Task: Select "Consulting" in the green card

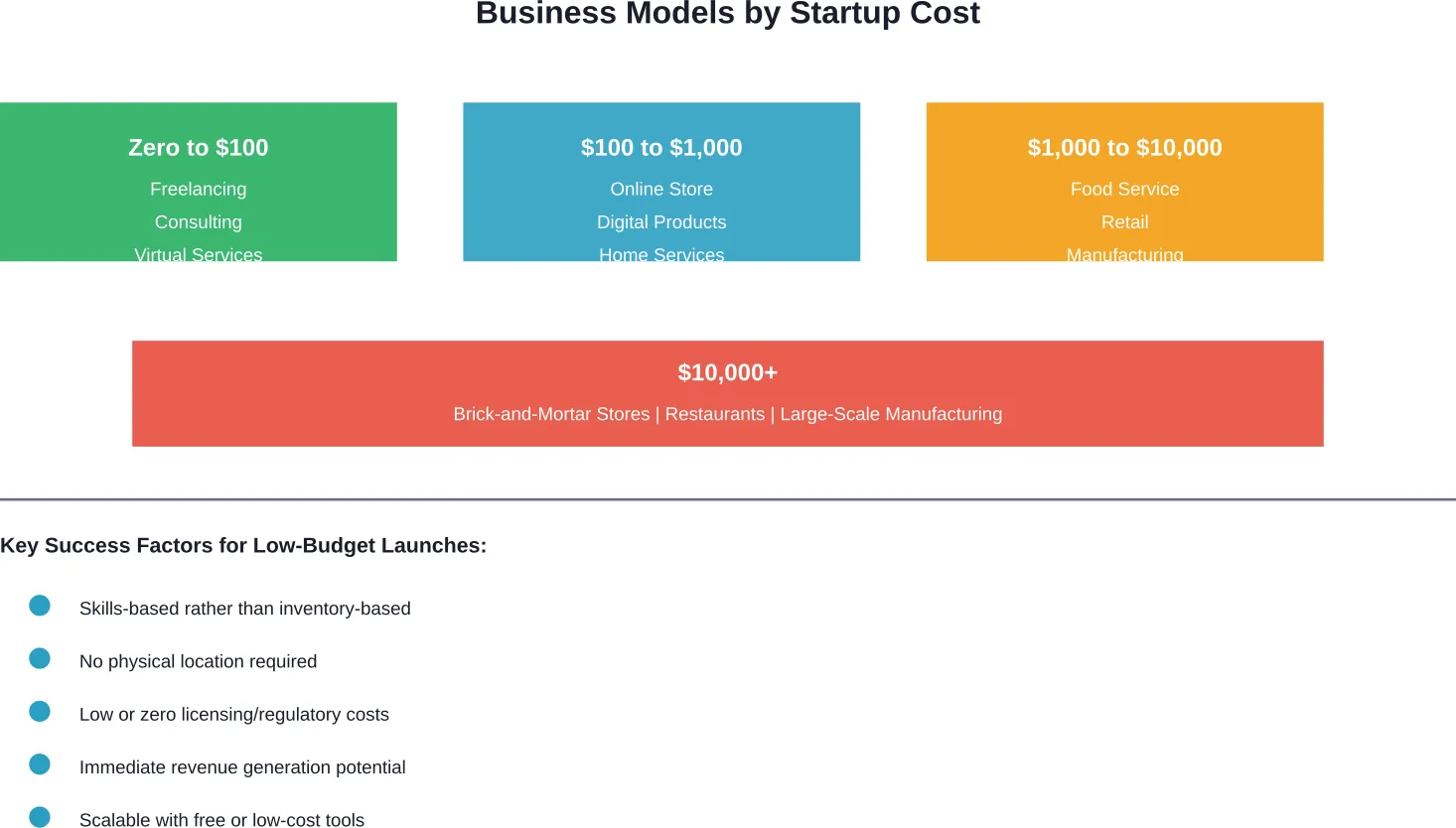Action: (x=199, y=222)
